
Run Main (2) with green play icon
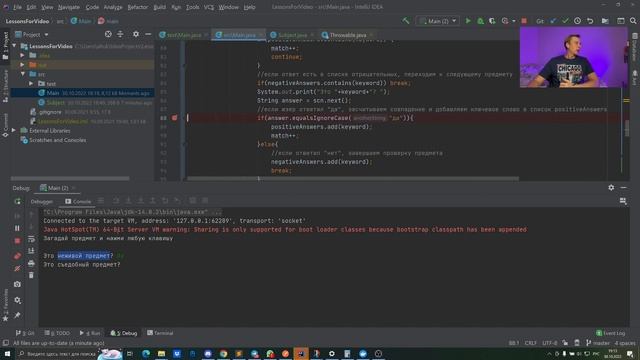[468, 21]
